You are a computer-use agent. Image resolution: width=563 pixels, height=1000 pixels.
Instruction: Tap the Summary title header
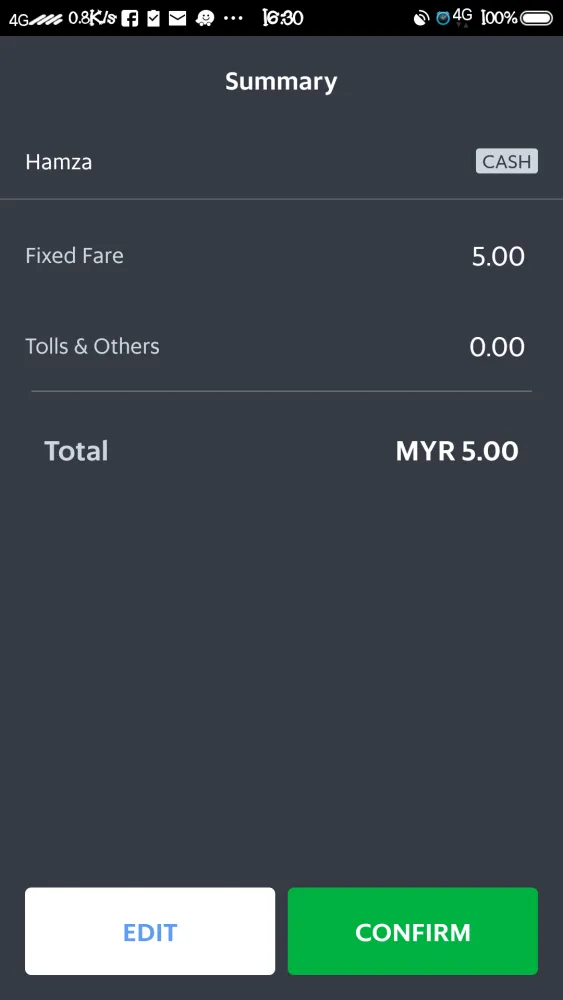pyautogui.click(x=281, y=82)
